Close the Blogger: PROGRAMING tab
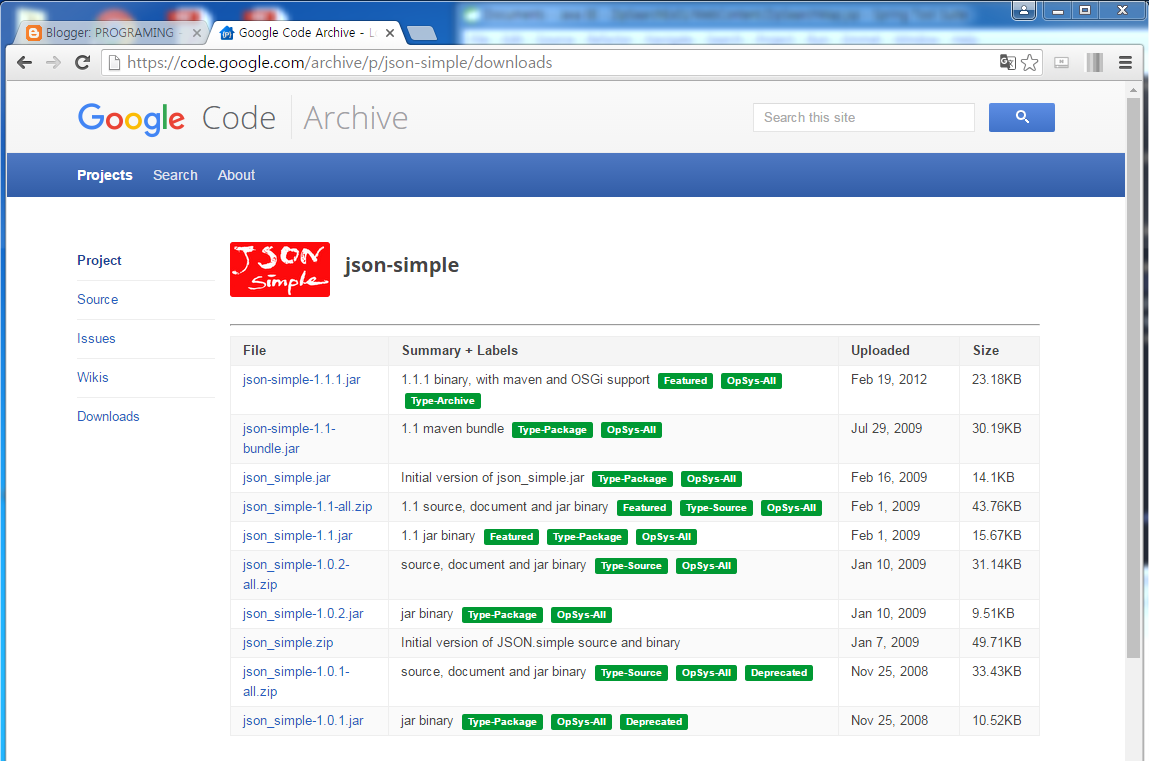The width and height of the screenshot is (1149, 761). tap(196, 33)
